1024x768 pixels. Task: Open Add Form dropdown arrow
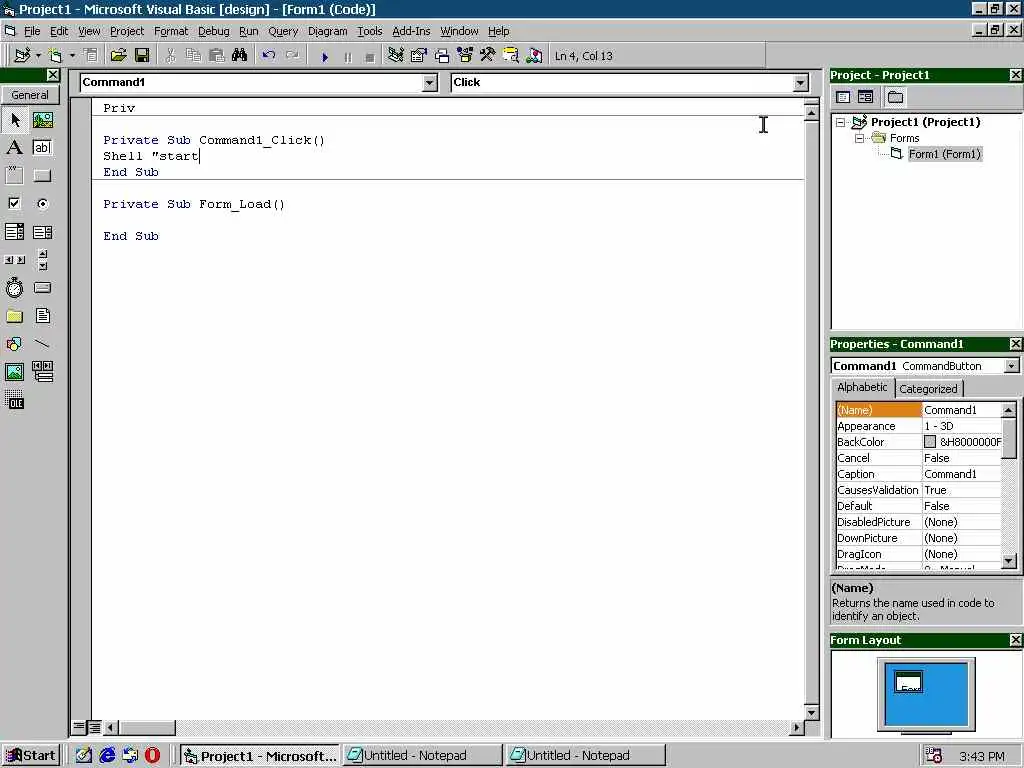[72, 56]
